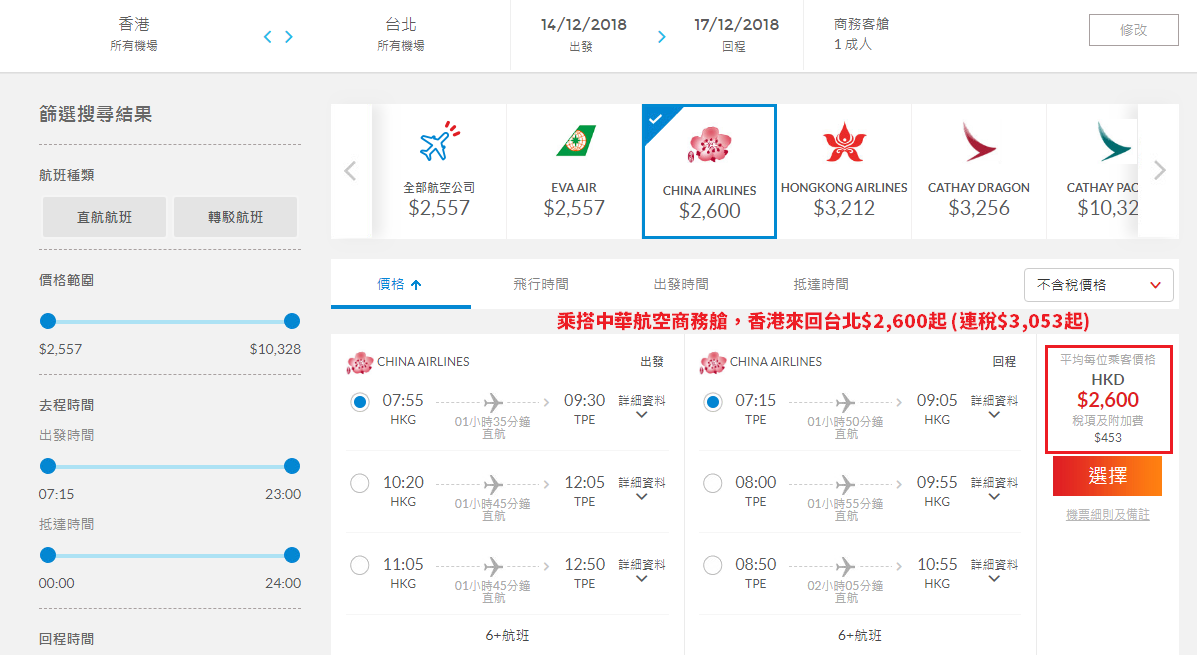Click the 商務客艙 1 成人 cabin selector
Image resolution: width=1197 pixels, height=655 pixels.
861,34
